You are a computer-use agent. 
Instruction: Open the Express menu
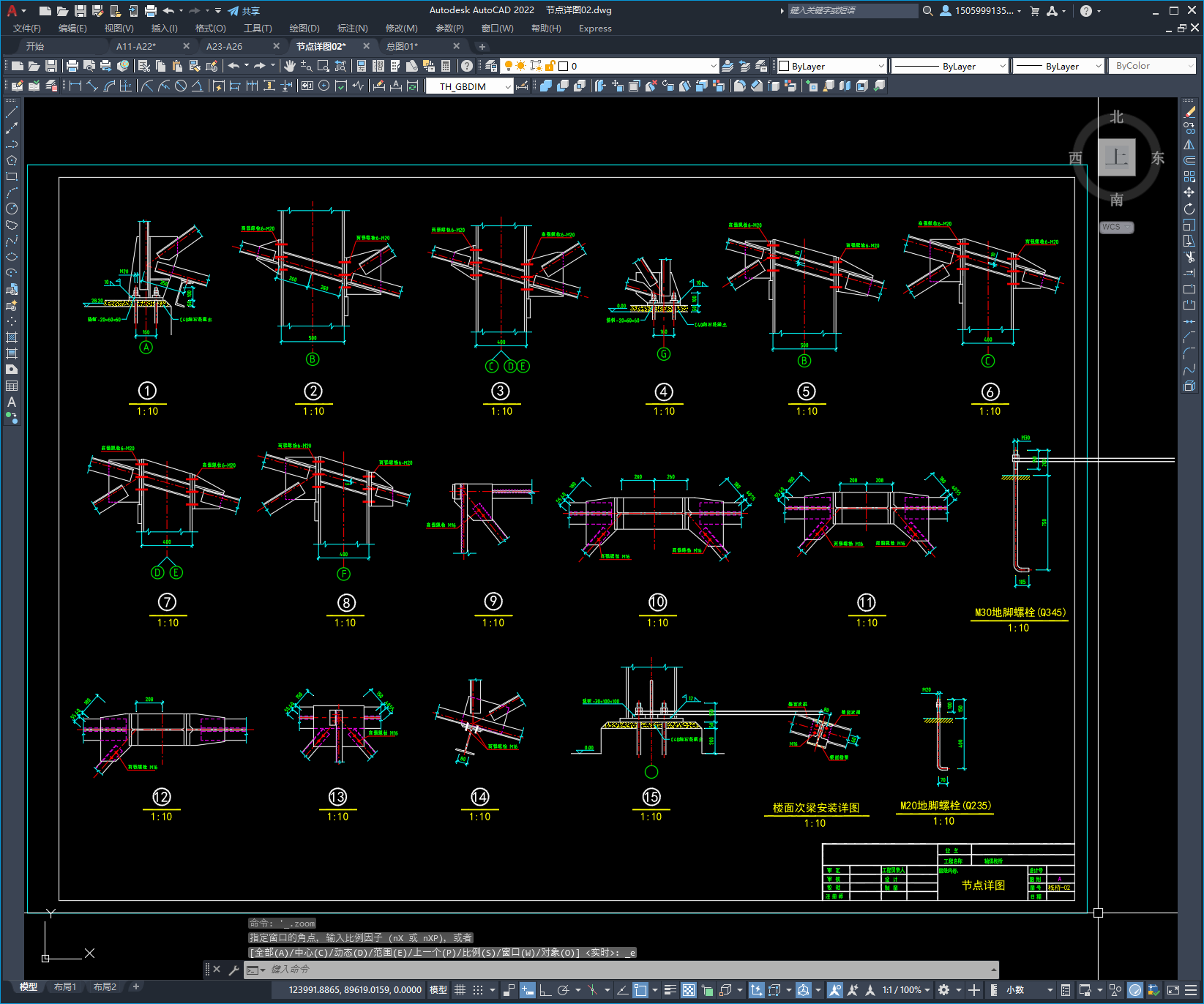[595, 29]
